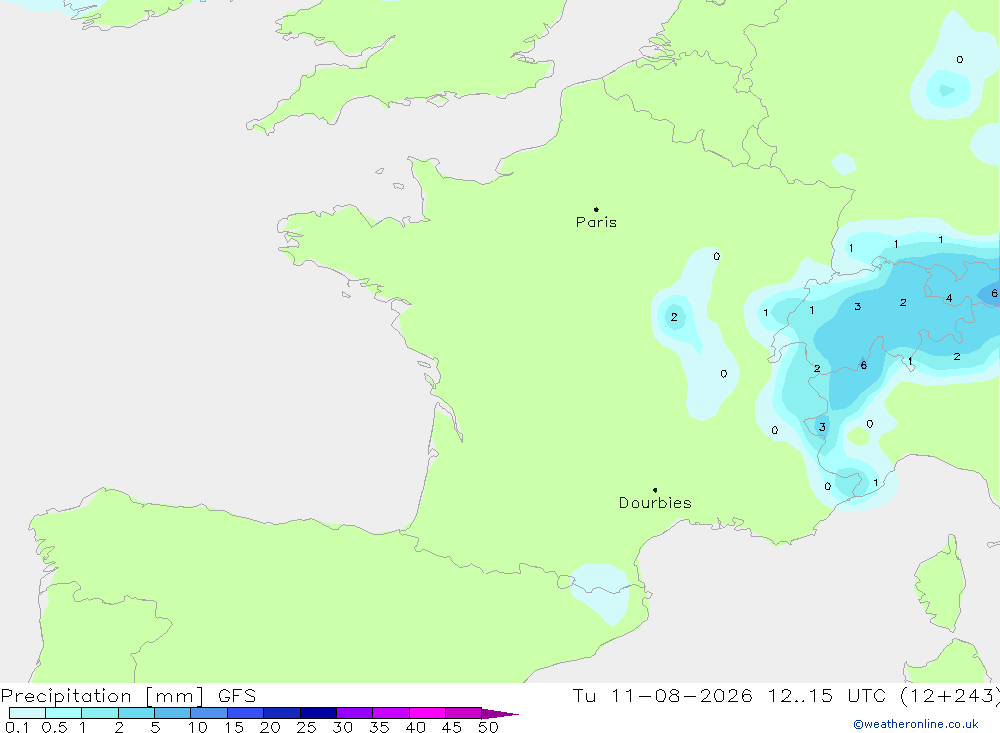Select the Dourbies location dot marker
The height and width of the screenshot is (733, 1000).
pos(655,490)
